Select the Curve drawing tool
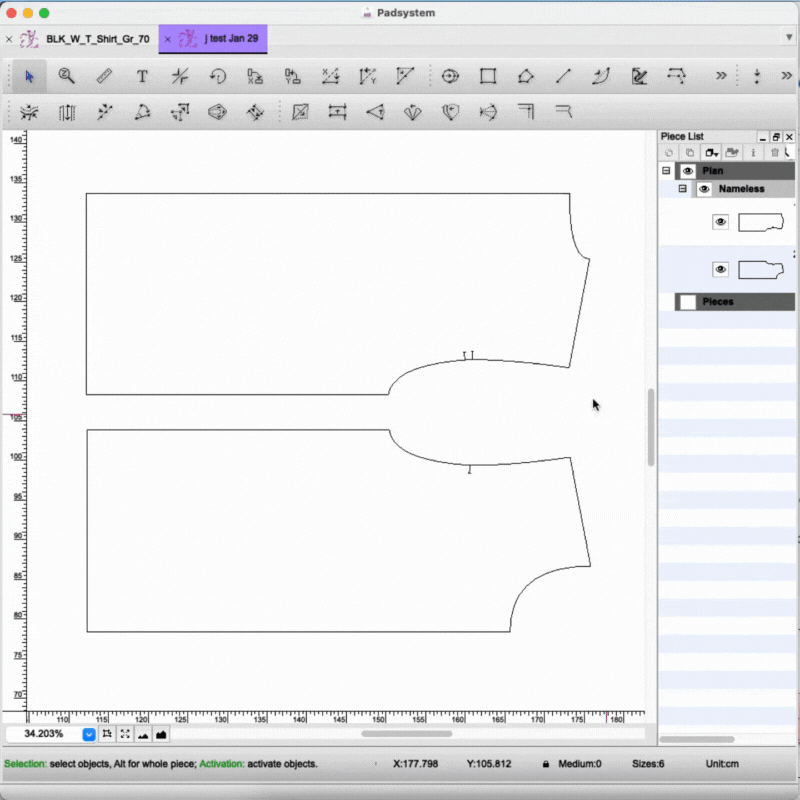 601,77
